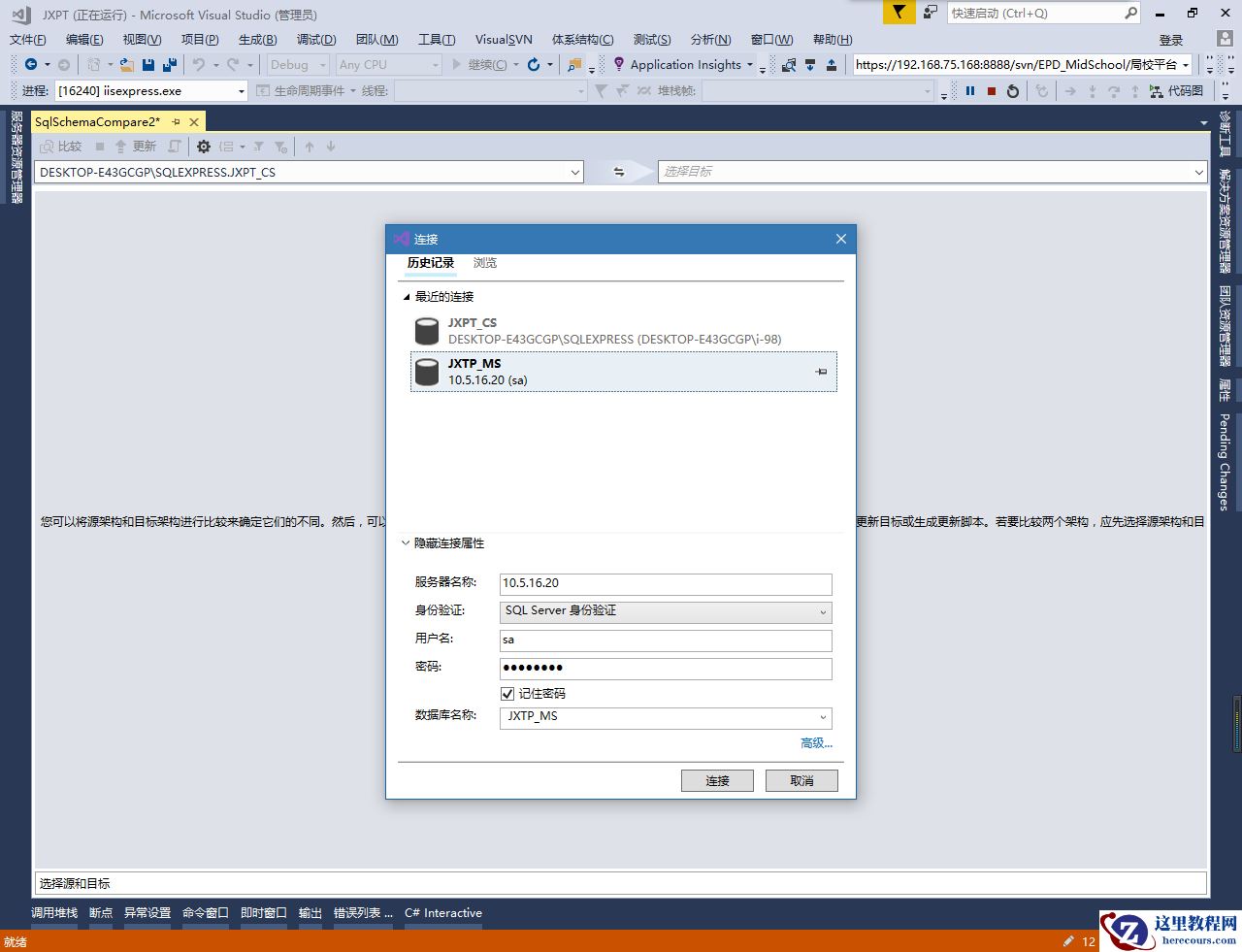The width and height of the screenshot is (1242, 952).
Task: Open the Tools menu
Action: pos(437,40)
